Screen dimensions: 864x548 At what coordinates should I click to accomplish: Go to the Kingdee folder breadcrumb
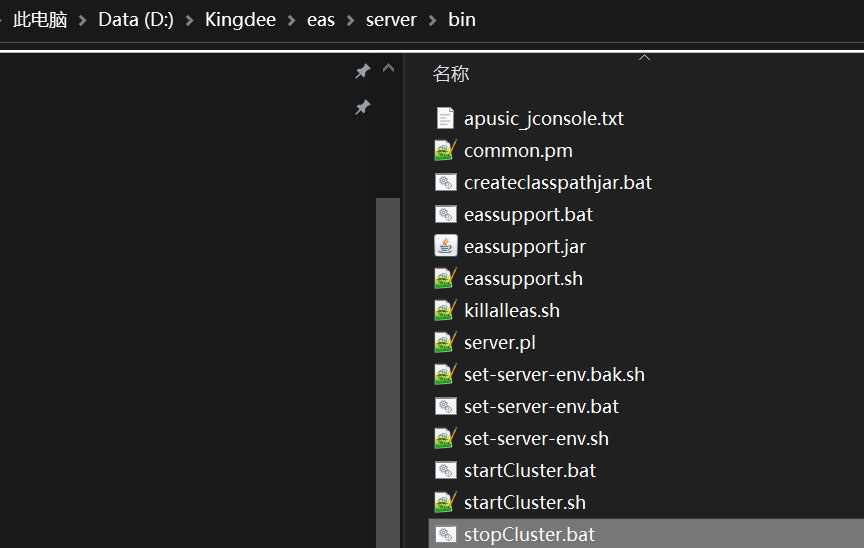pyautogui.click(x=240, y=20)
